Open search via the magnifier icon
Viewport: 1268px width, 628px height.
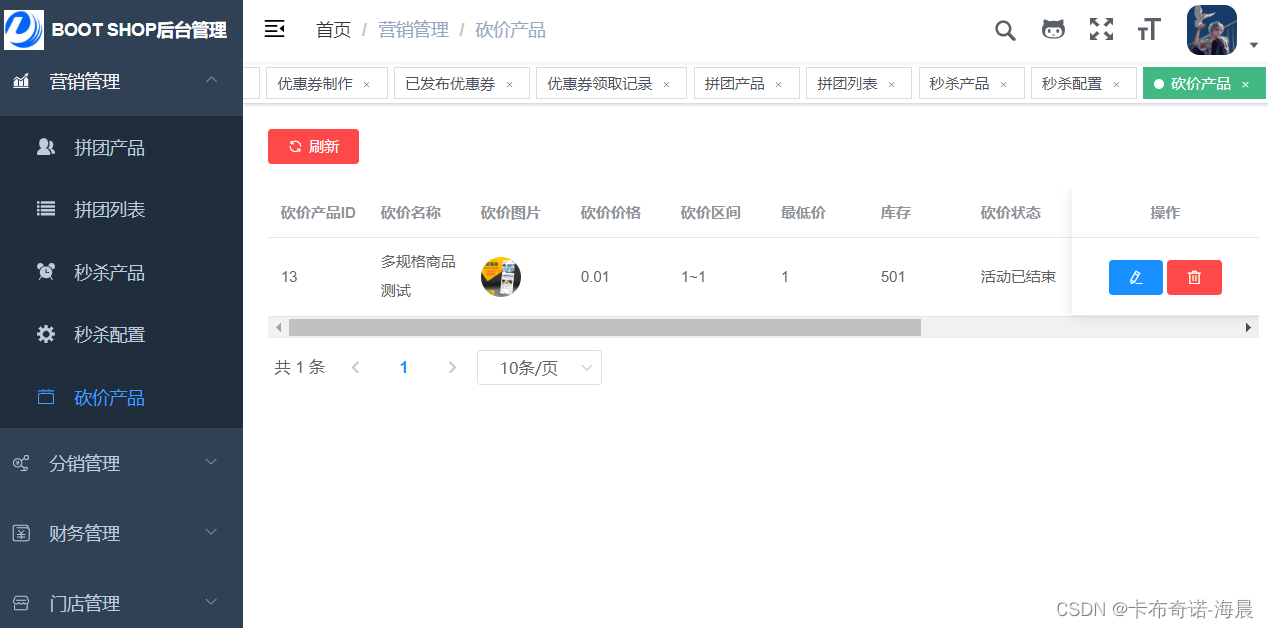pyautogui.click(x=1004, y=30)
